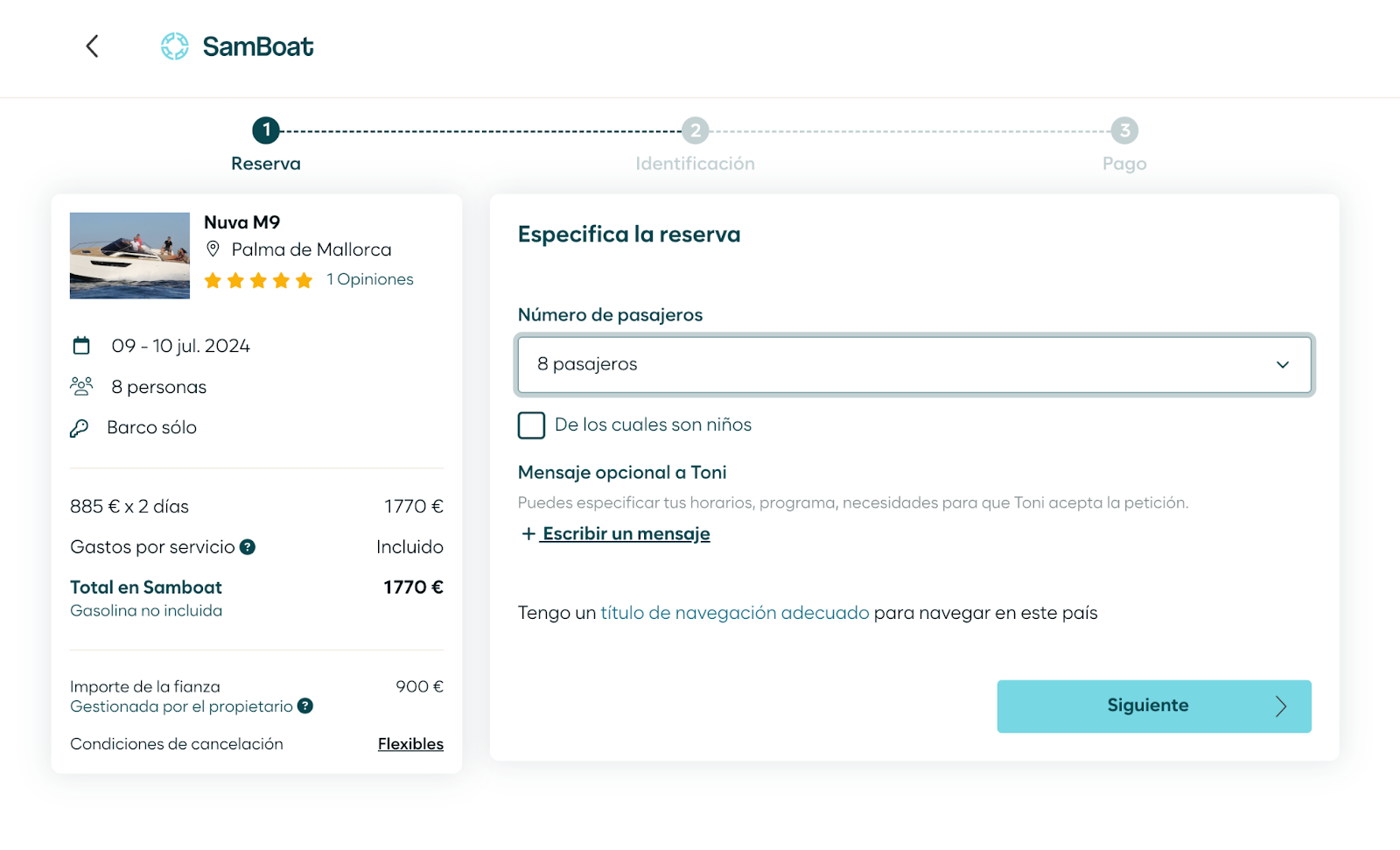Image resolution: width=1400 pixels, height=850 pixels.
Task: Click the Identificación step label
Action: click(x=695, y=164)
